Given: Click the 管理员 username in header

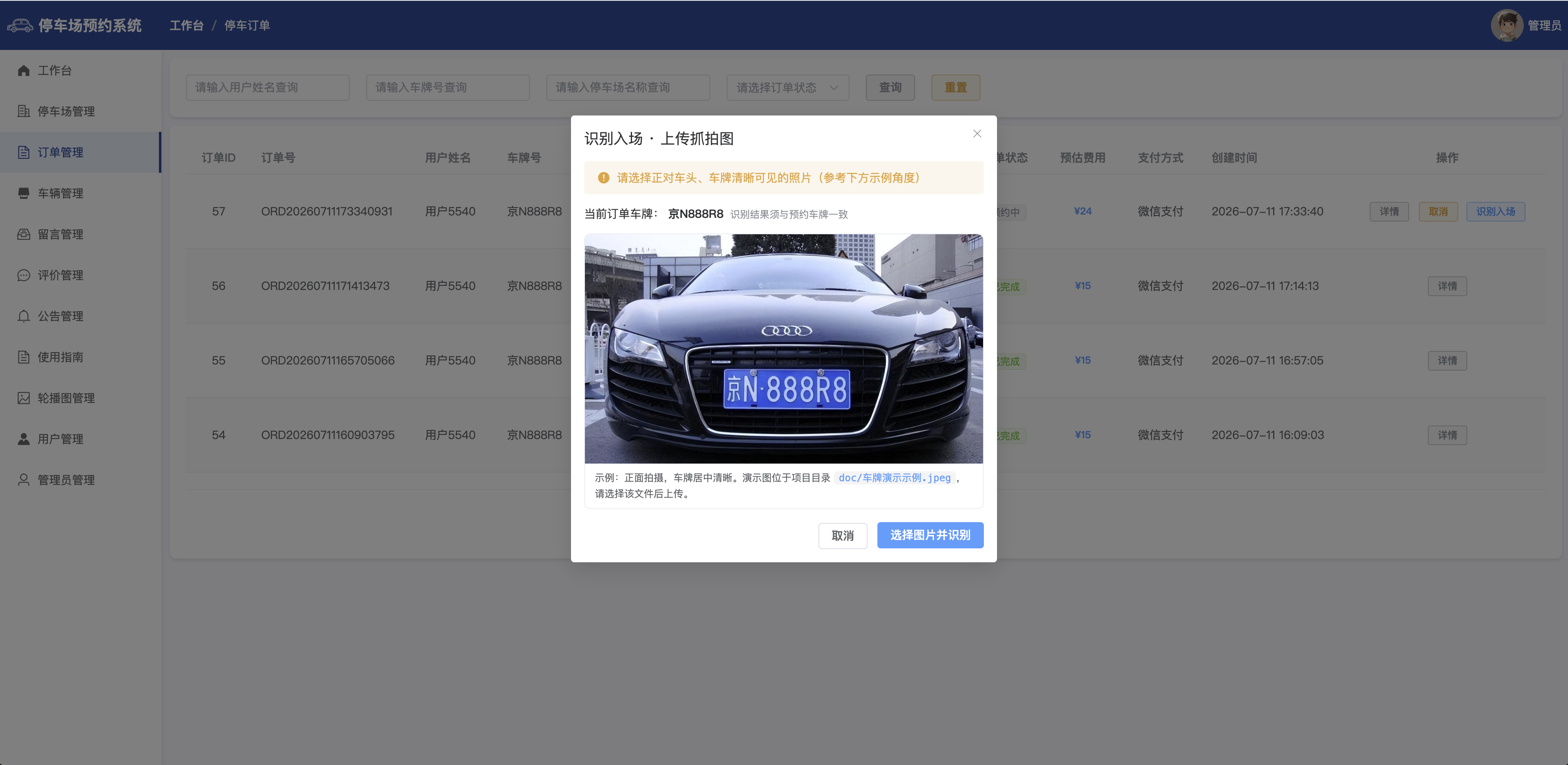Looking at the screenshot, I should point(1544,25).
